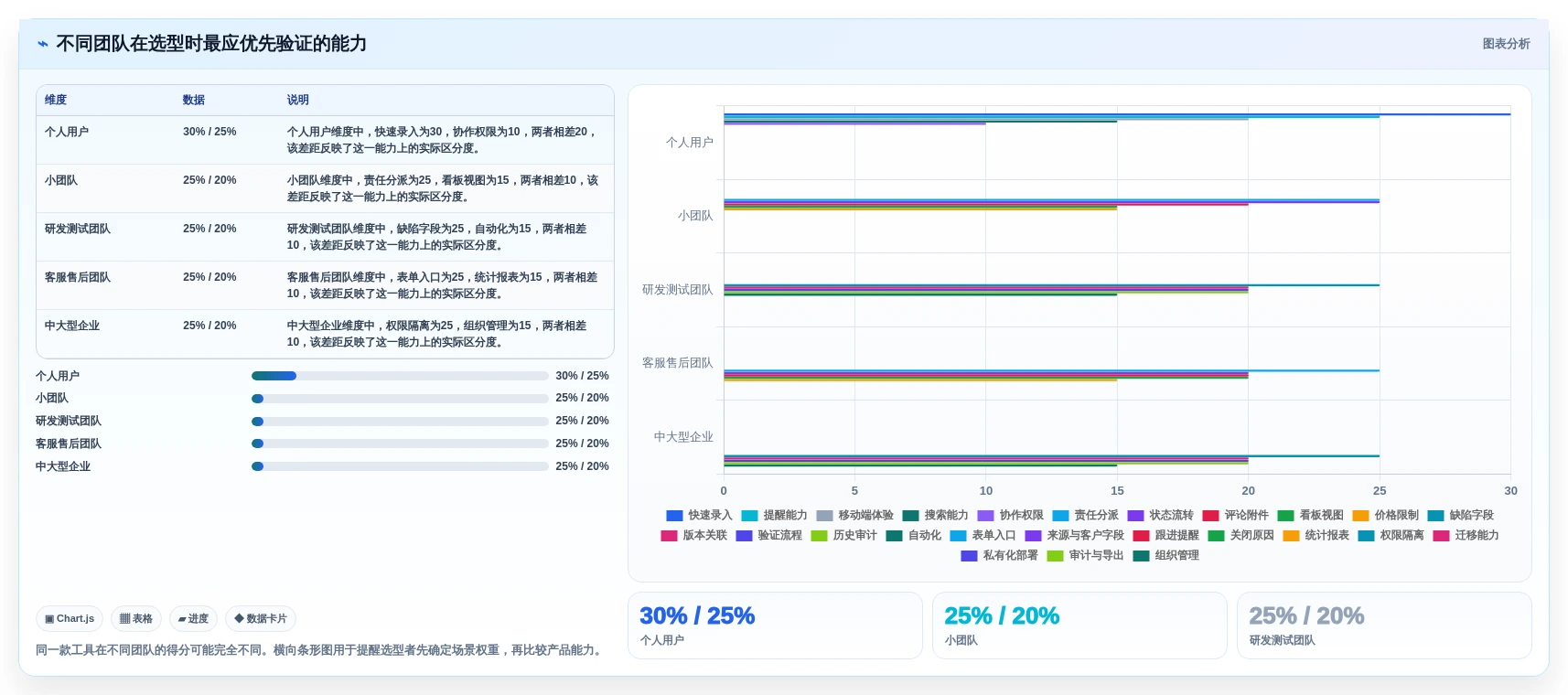Screen dimensions: 1568x695
Task: Toggle the 看板视图 legend item
Action: (1310, 515)
